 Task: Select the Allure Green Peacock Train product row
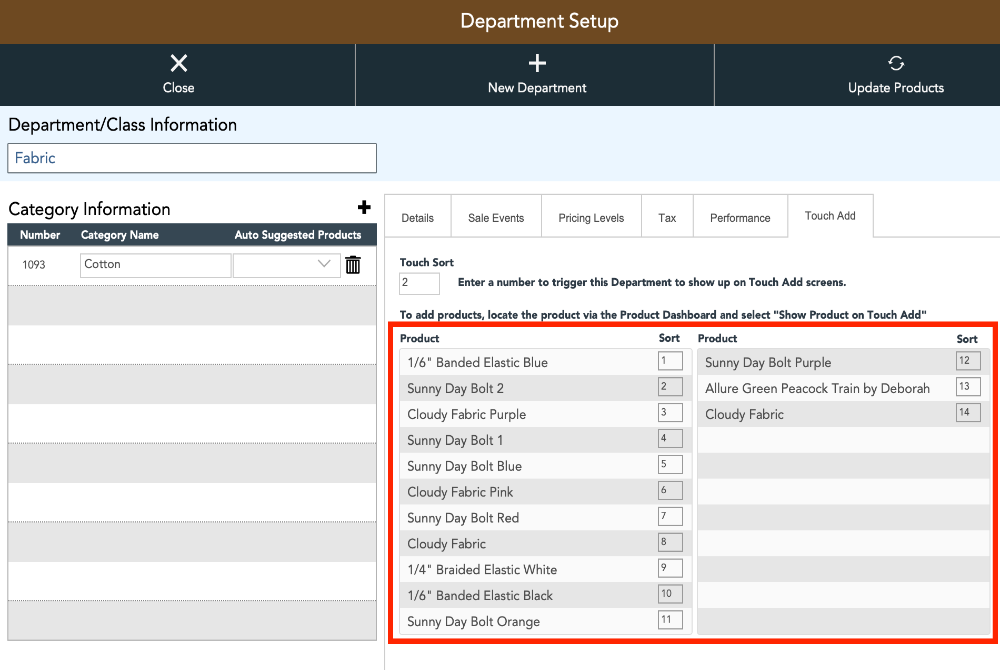pos(843,388)
